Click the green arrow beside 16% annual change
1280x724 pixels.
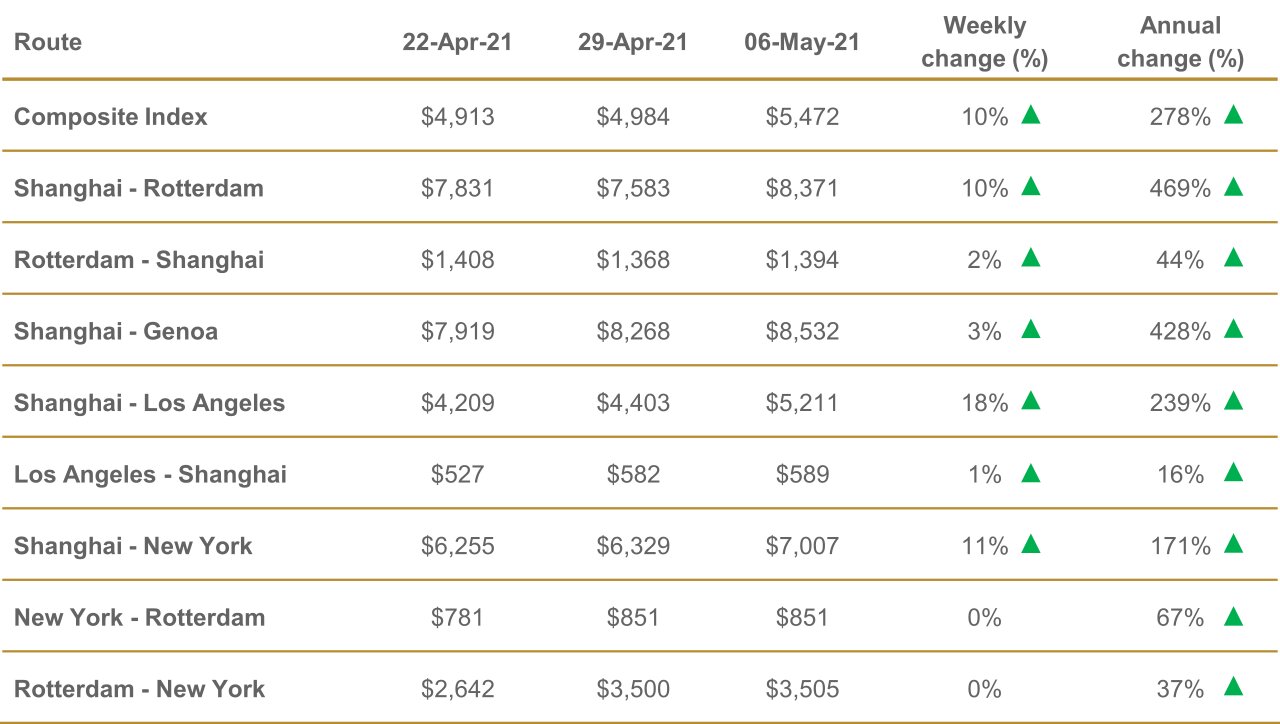click(1233, 473)
